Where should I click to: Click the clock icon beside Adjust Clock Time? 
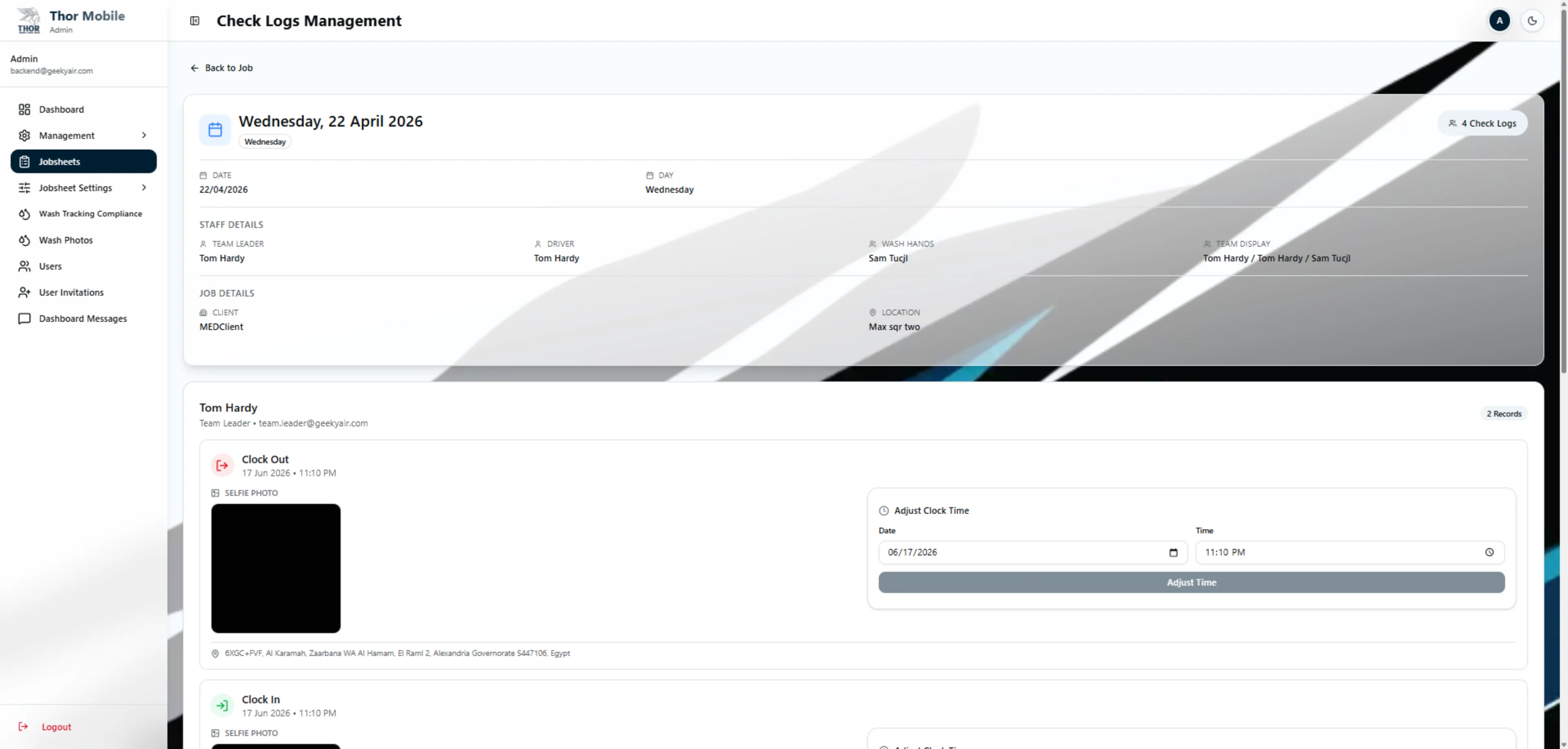click(884, 511)
